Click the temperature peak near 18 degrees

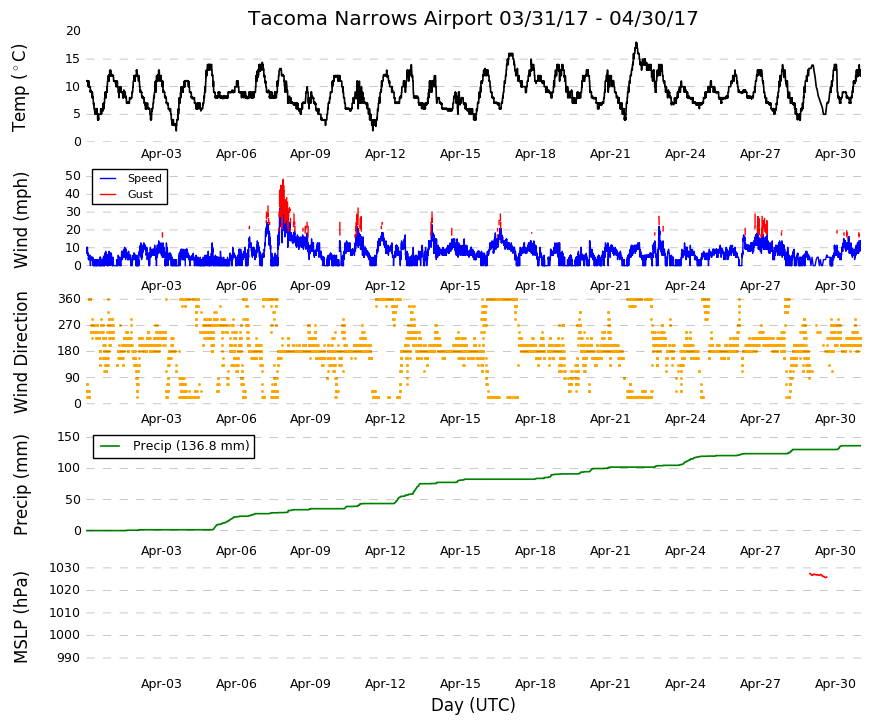[637, 43]
